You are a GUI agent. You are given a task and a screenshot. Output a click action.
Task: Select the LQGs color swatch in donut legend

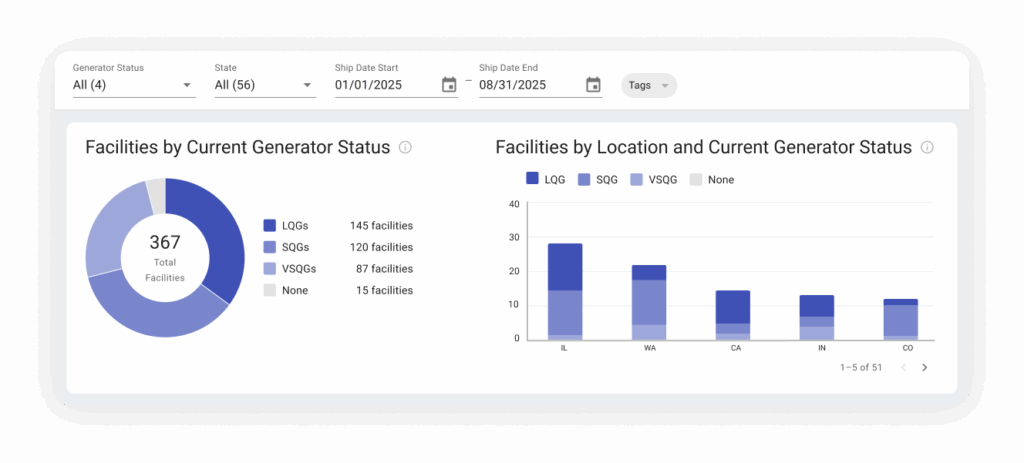pos(270,226)
